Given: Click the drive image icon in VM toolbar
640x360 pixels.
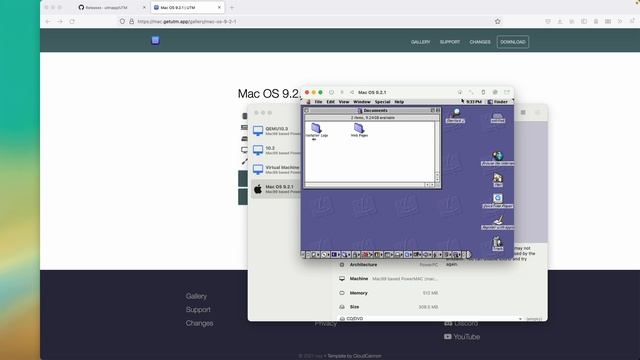Looking at the screenshot, I should tap(495, 92).
